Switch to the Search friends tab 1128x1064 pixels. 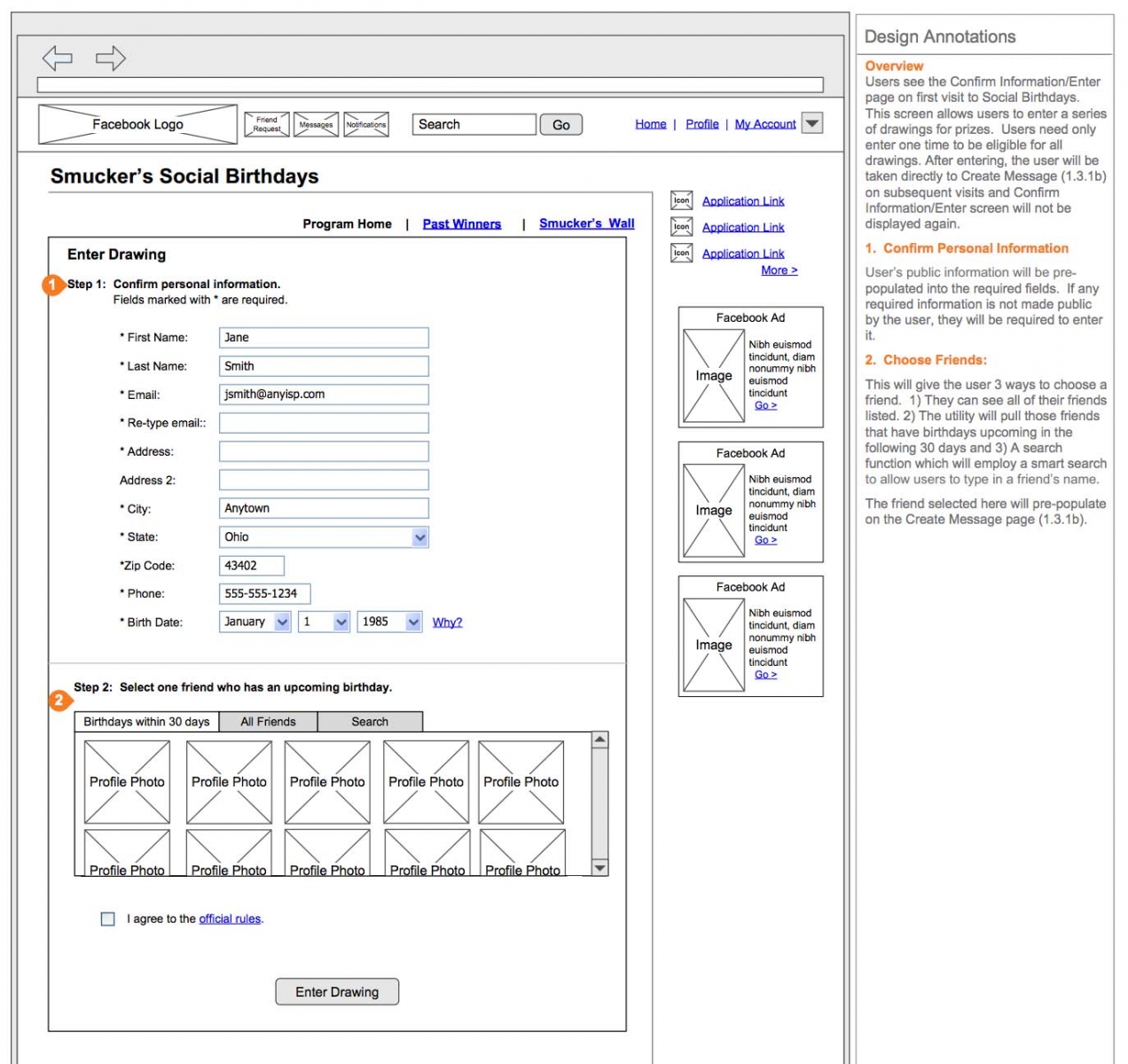(370, 722)
